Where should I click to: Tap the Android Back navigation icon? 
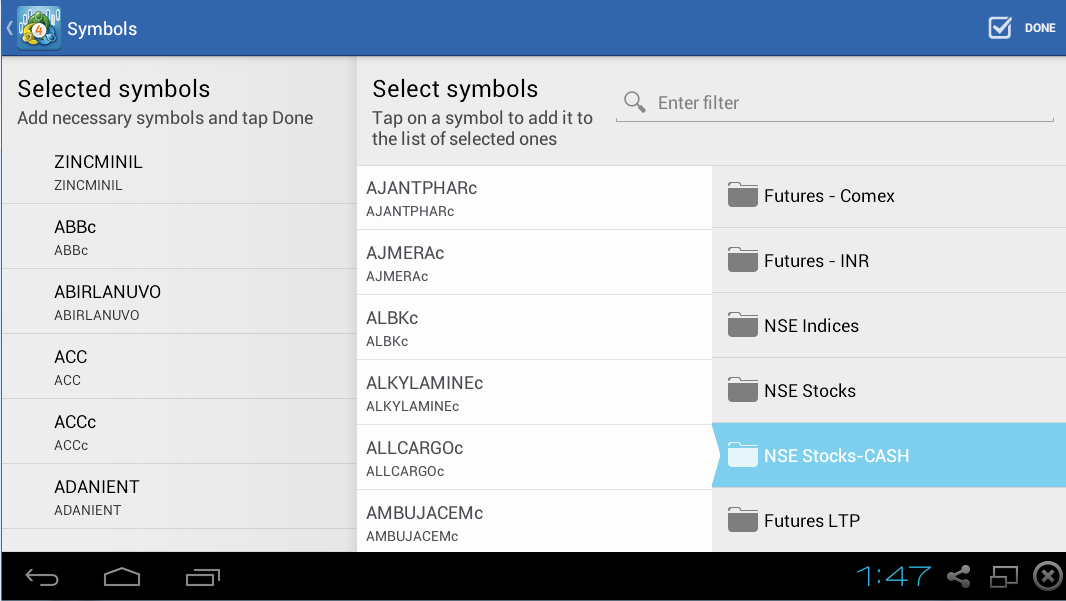tap(42, 577)
